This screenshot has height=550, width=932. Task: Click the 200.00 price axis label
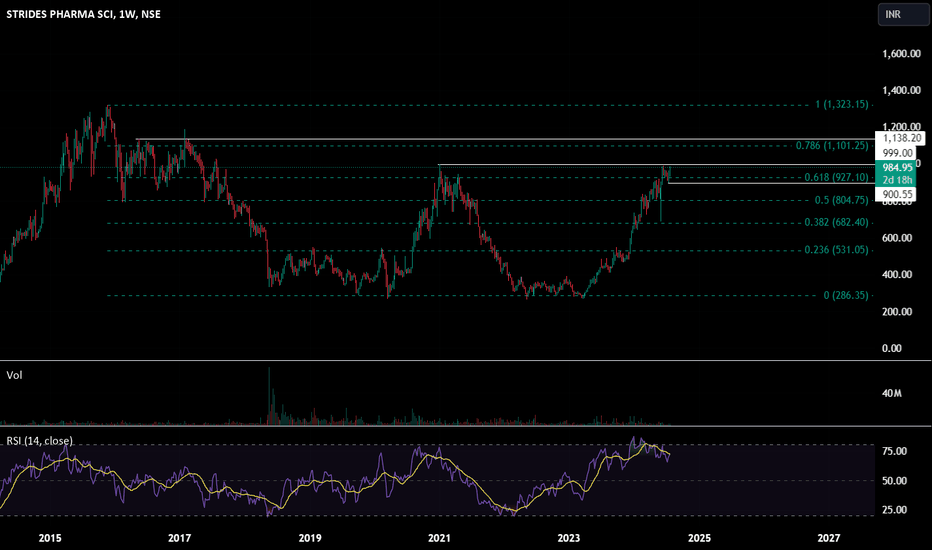click(898, 312)
